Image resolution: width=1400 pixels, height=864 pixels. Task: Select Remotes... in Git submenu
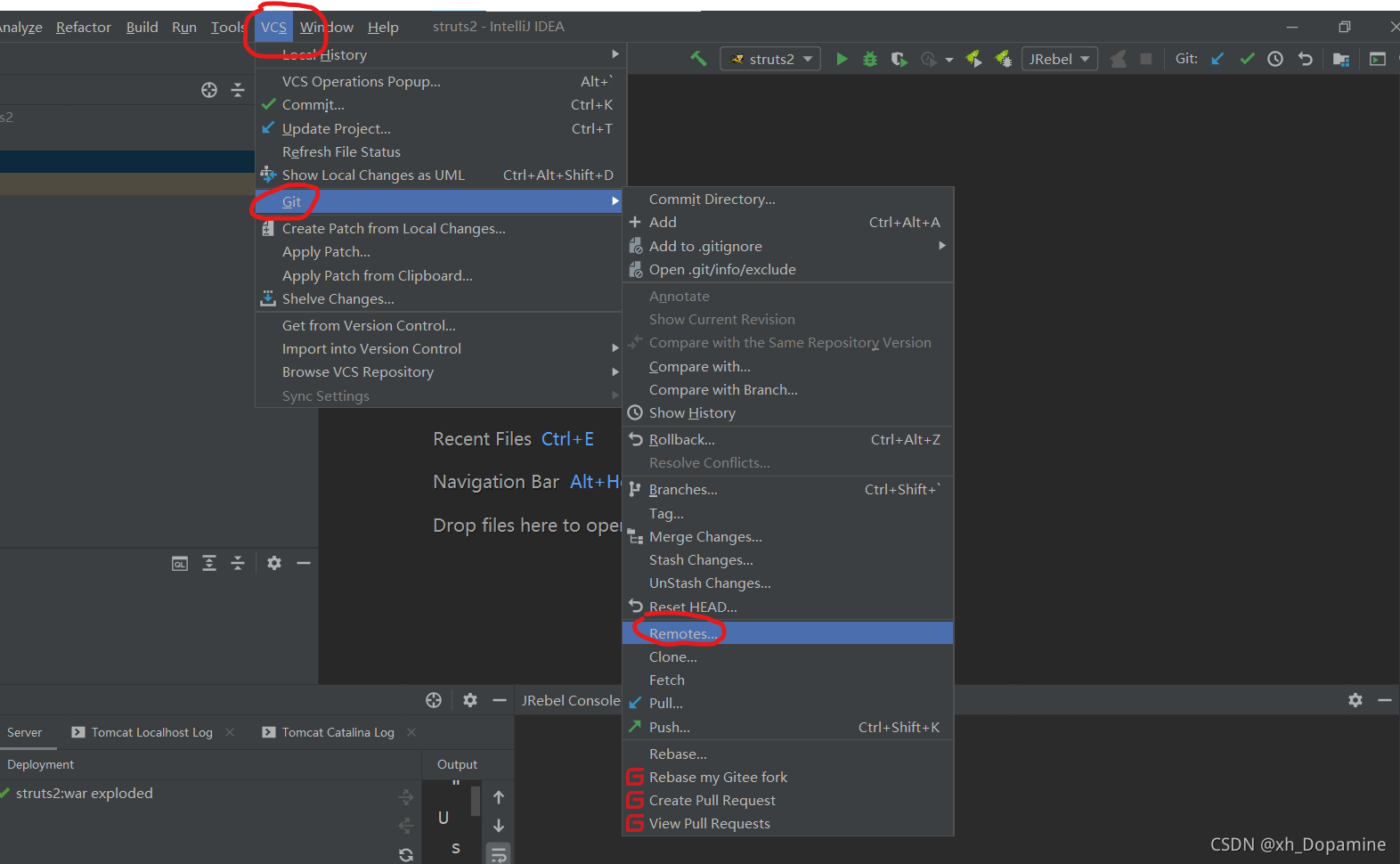coord(788,633)
